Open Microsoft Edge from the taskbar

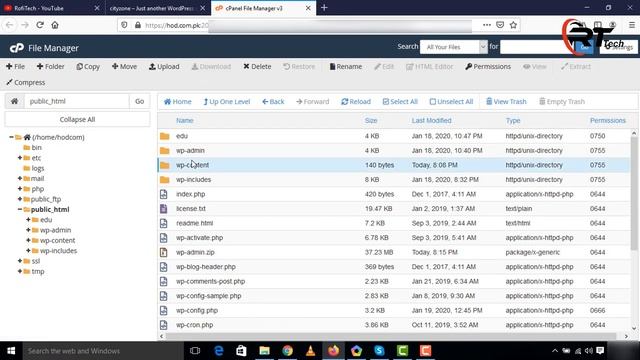219,351
